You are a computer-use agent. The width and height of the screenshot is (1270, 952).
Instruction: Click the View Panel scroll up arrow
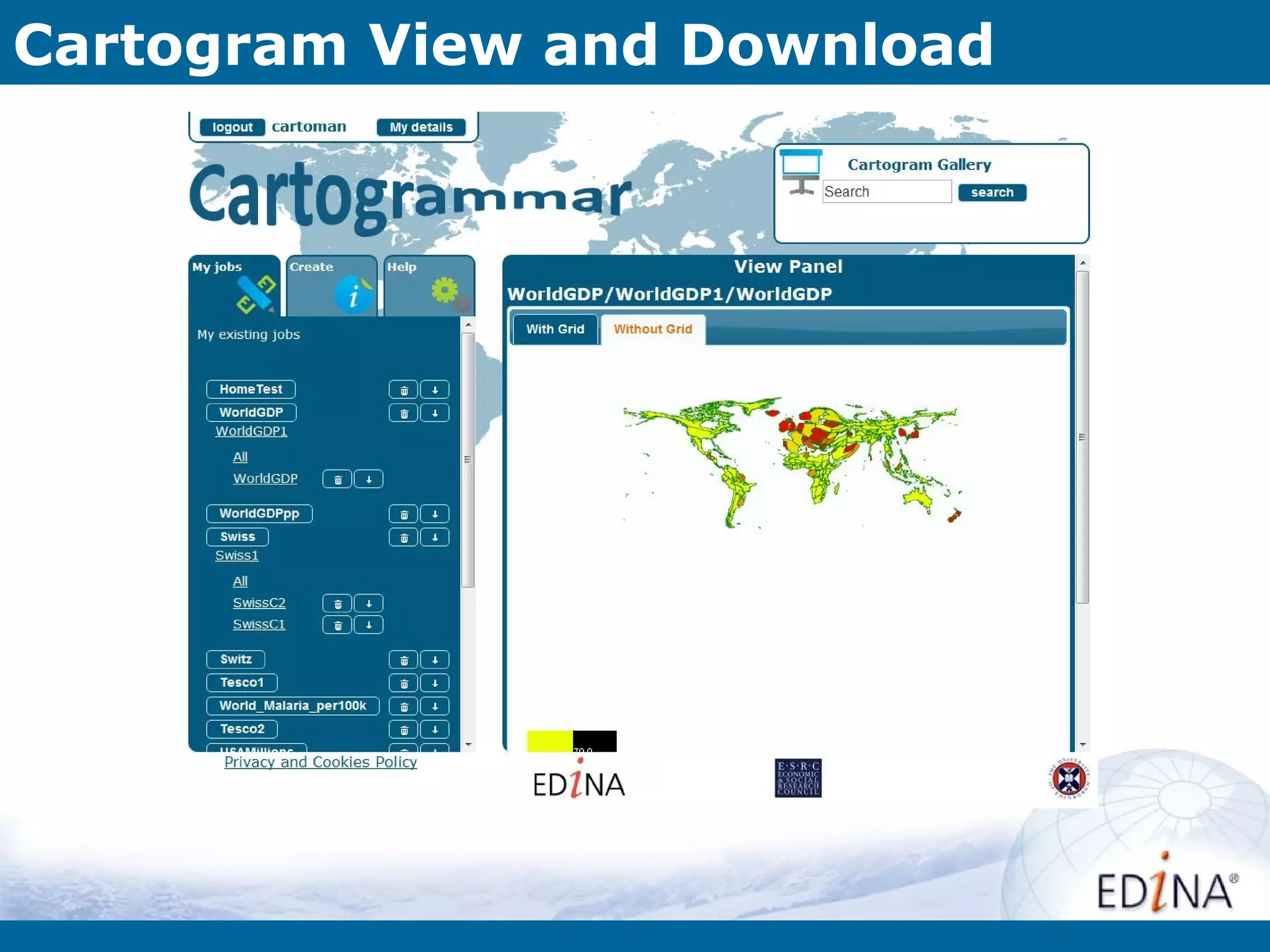[1082, 263]
